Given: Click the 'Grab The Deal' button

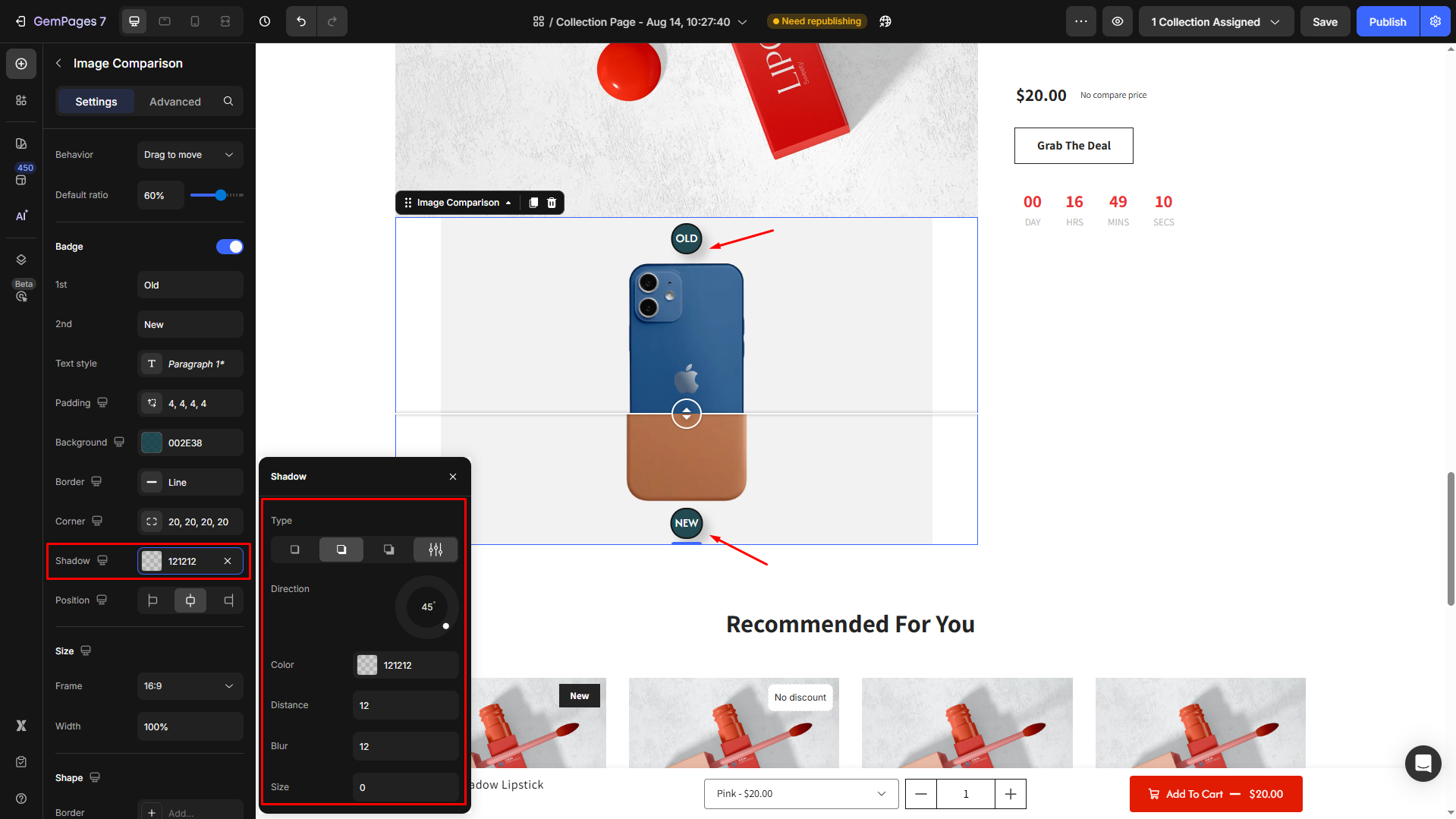Looking at the screenshot, I should [x=1074, y=146].
